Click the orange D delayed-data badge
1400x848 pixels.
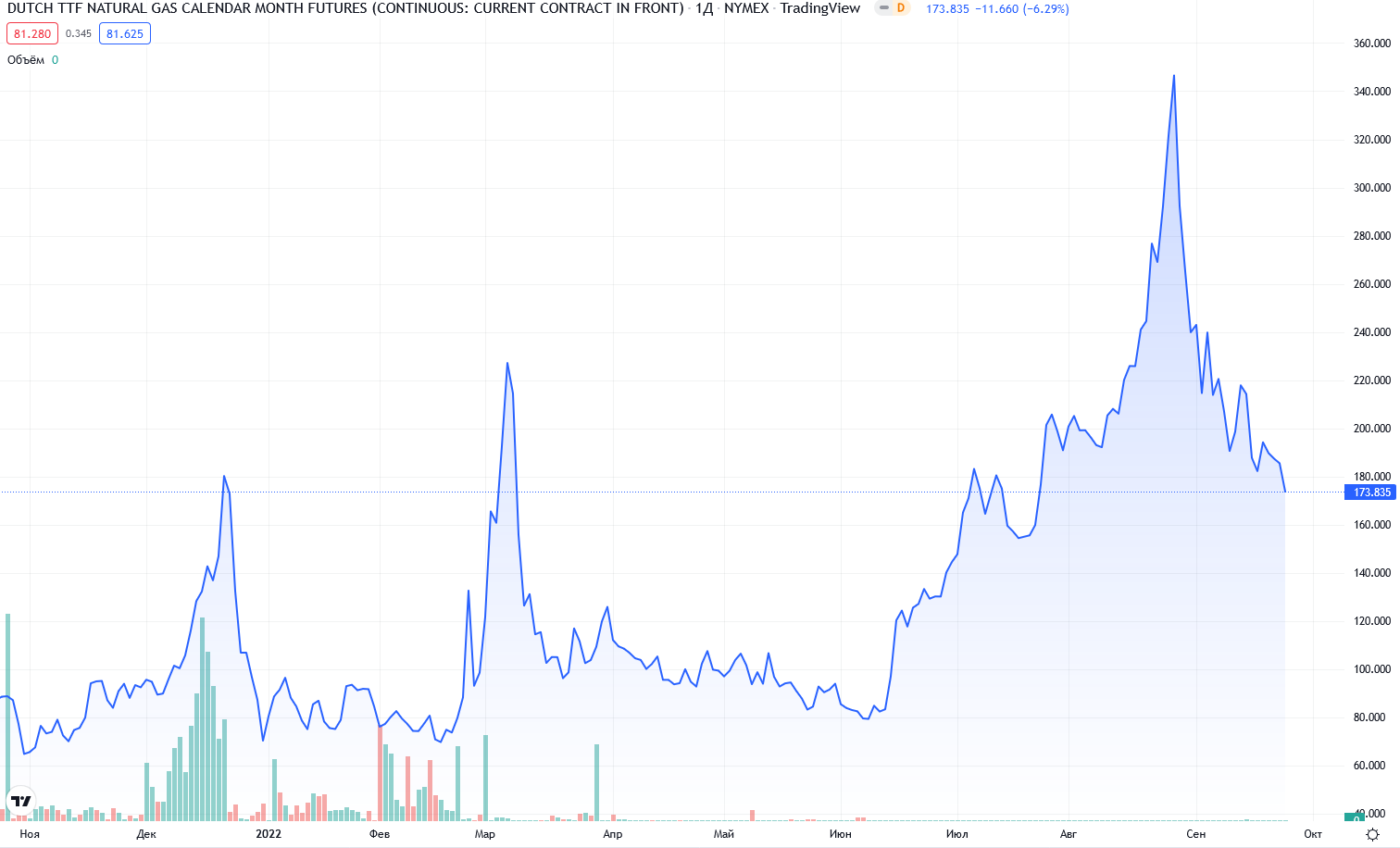coord(900,8)
